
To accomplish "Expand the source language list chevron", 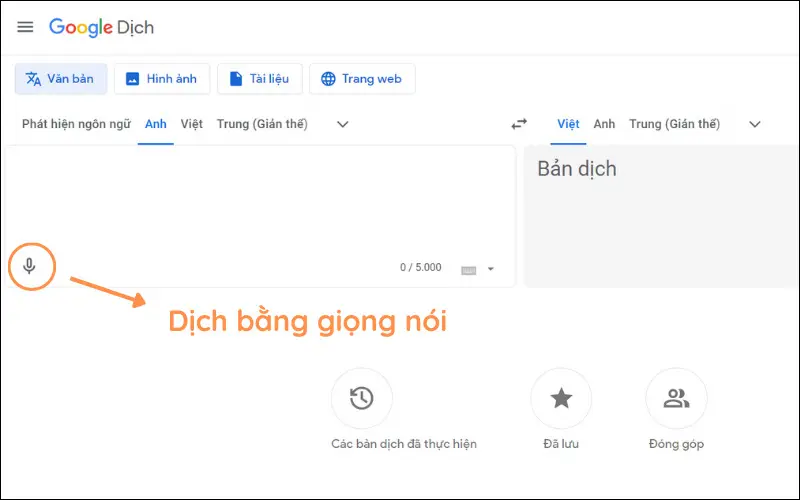I will 342,125.
